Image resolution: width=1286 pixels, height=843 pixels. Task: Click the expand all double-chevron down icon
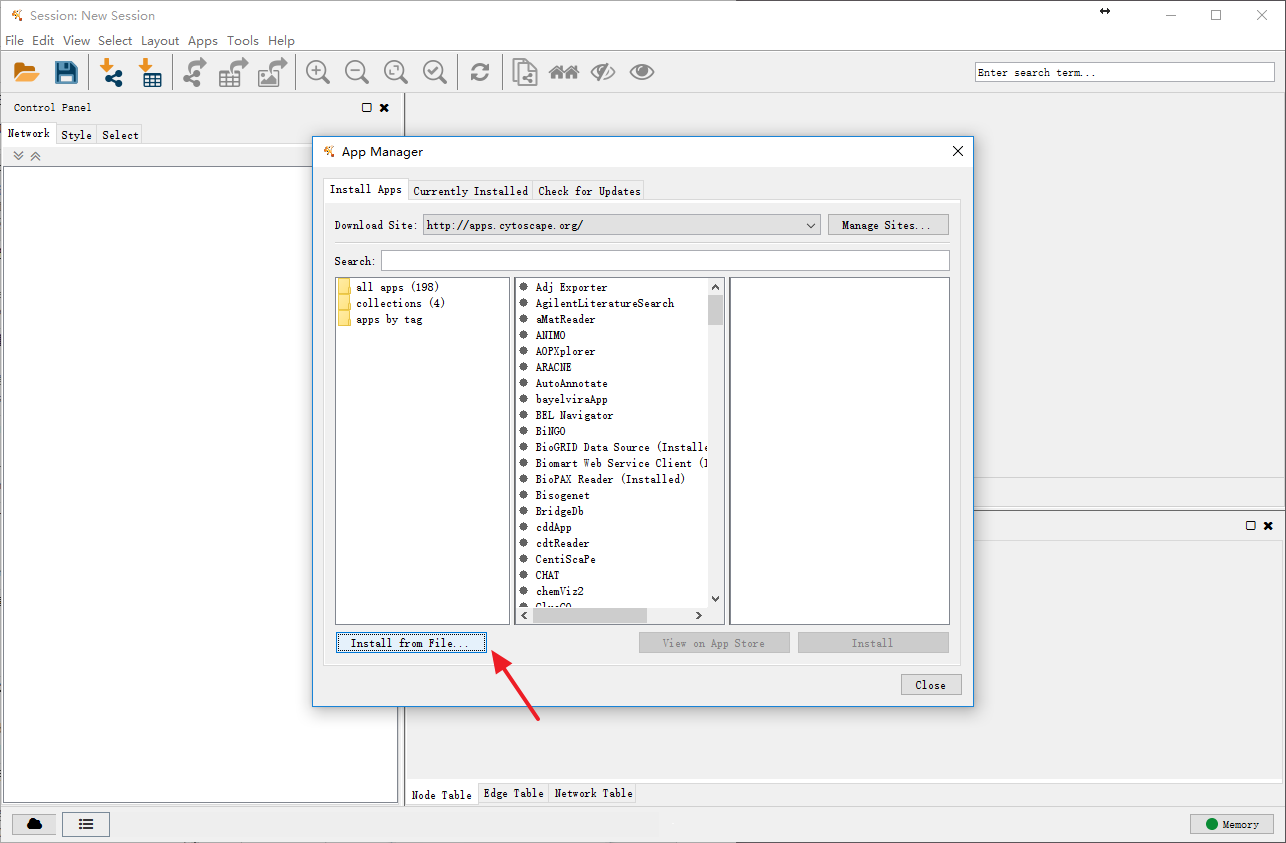(18, 156)
